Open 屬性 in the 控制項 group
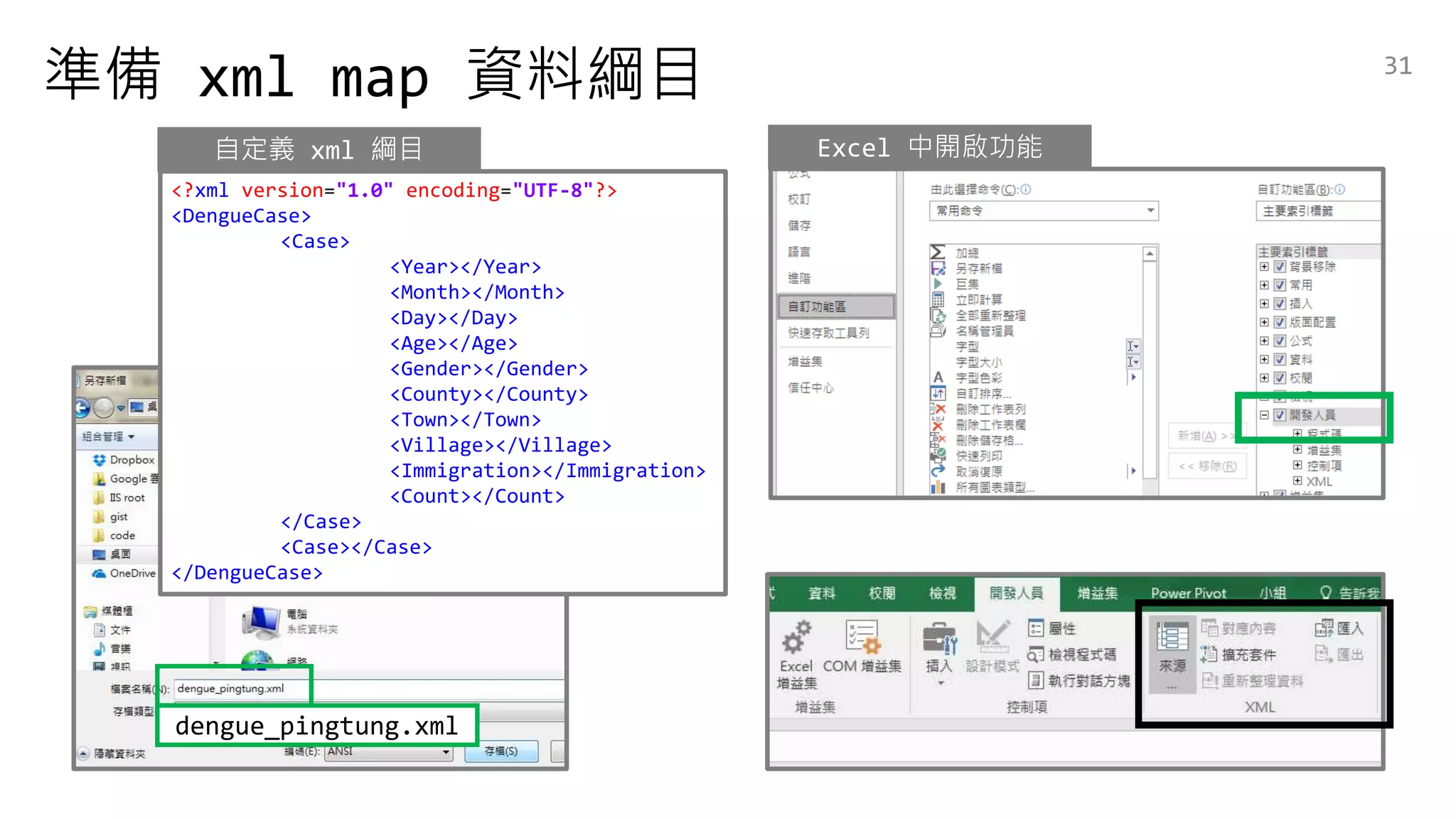1456x819 pixels. tap(1052, 628)
